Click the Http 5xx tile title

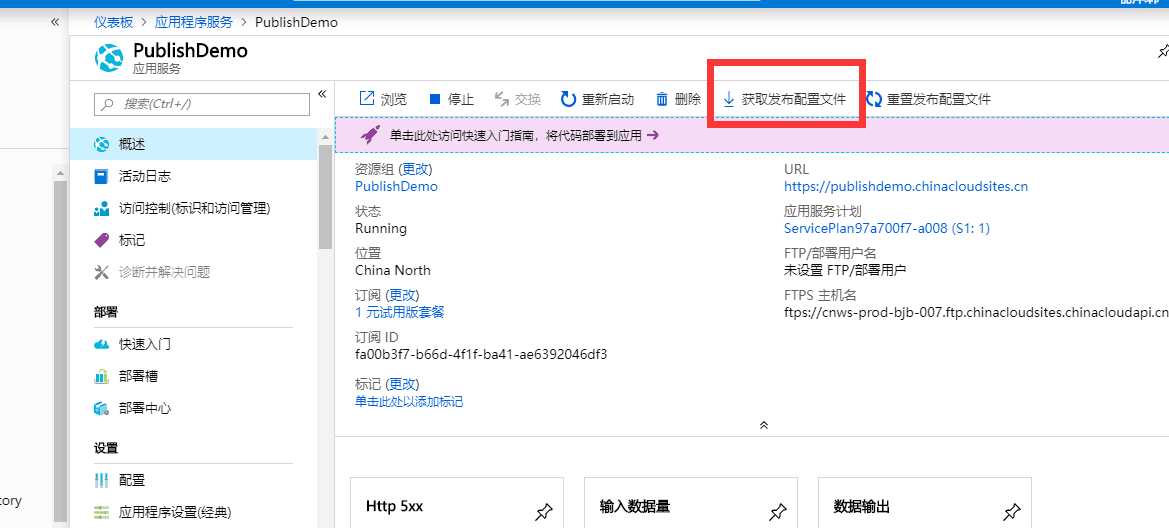[x=394, y=506]
